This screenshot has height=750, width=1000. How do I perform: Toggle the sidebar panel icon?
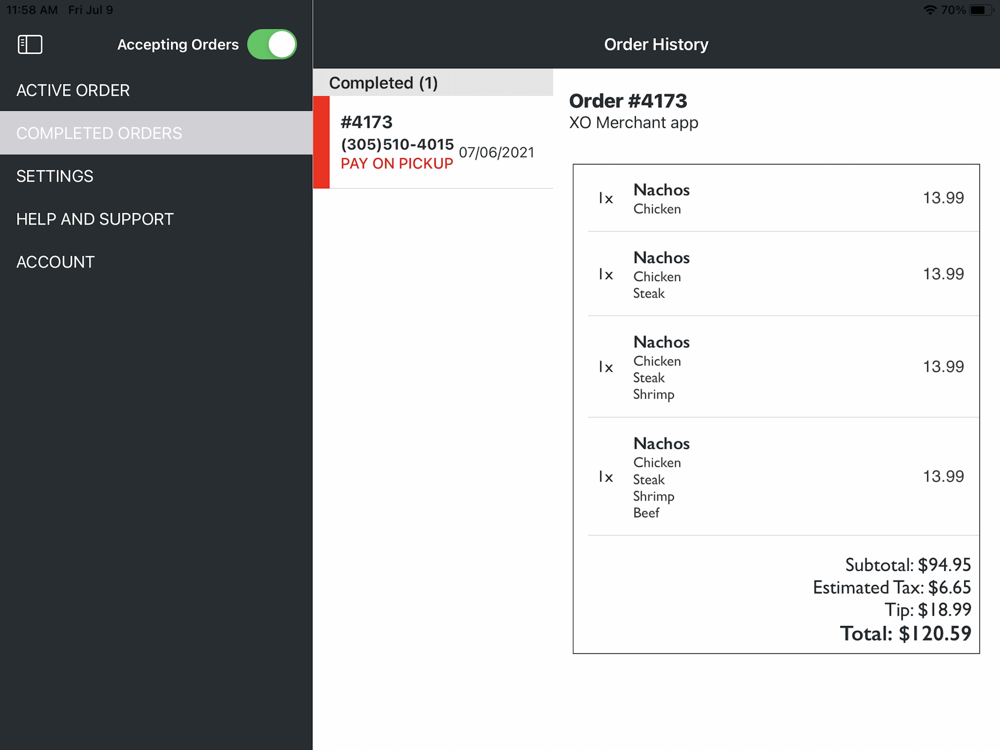pyautogui.click(x=30, y=45)
